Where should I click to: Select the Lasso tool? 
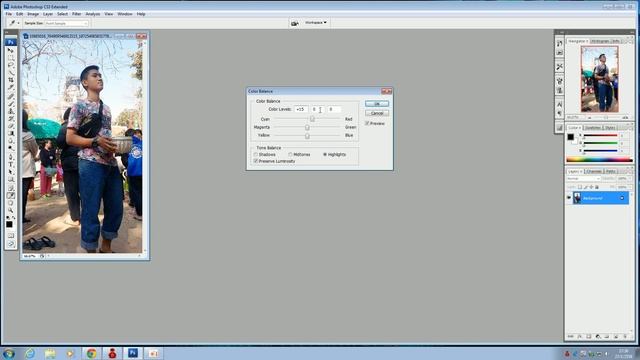click(x=11, y=64)
